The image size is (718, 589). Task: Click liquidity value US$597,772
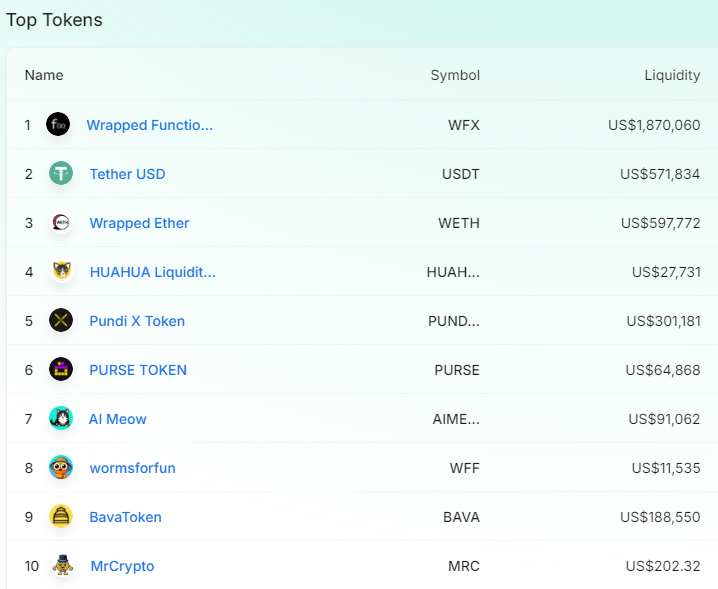point(661,223)
